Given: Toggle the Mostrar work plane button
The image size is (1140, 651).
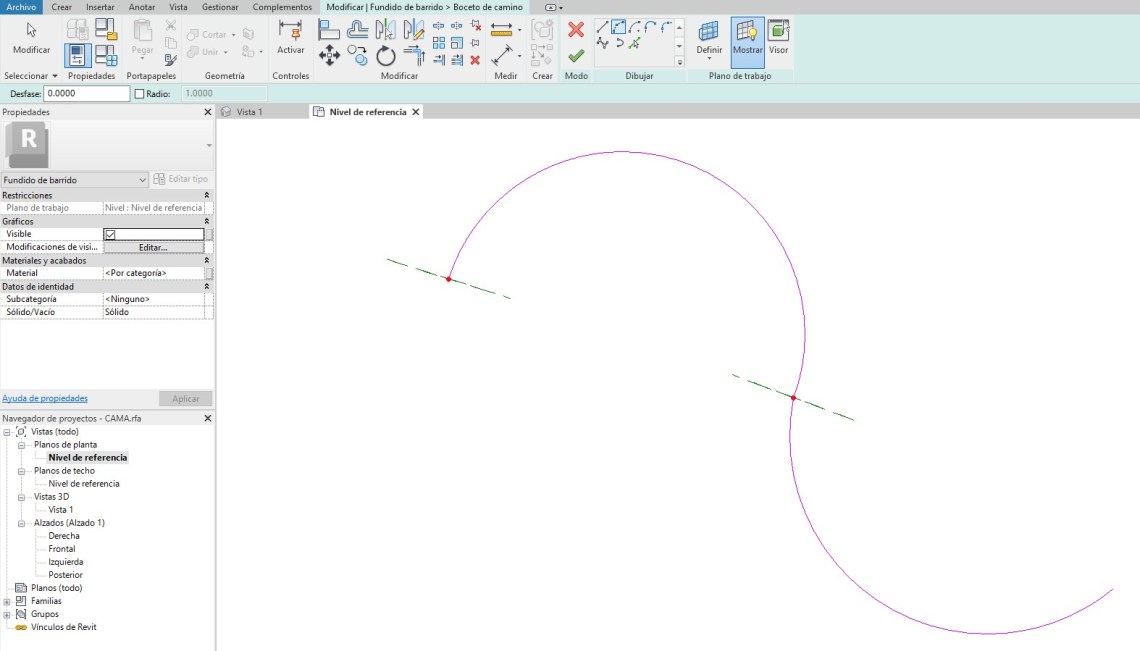Looking at the screenshot, I should coord(747,37).
